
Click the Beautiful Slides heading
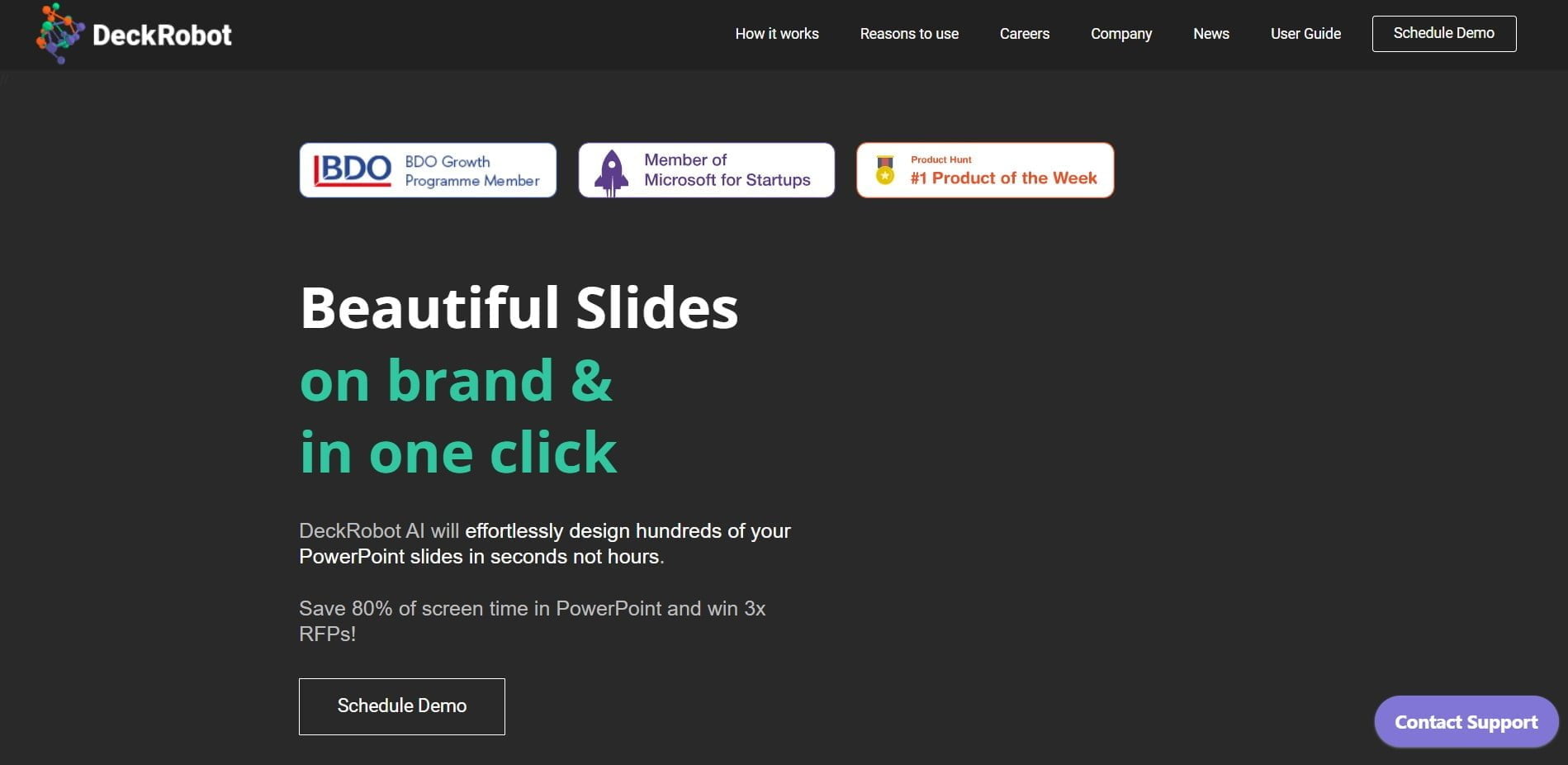519,308
